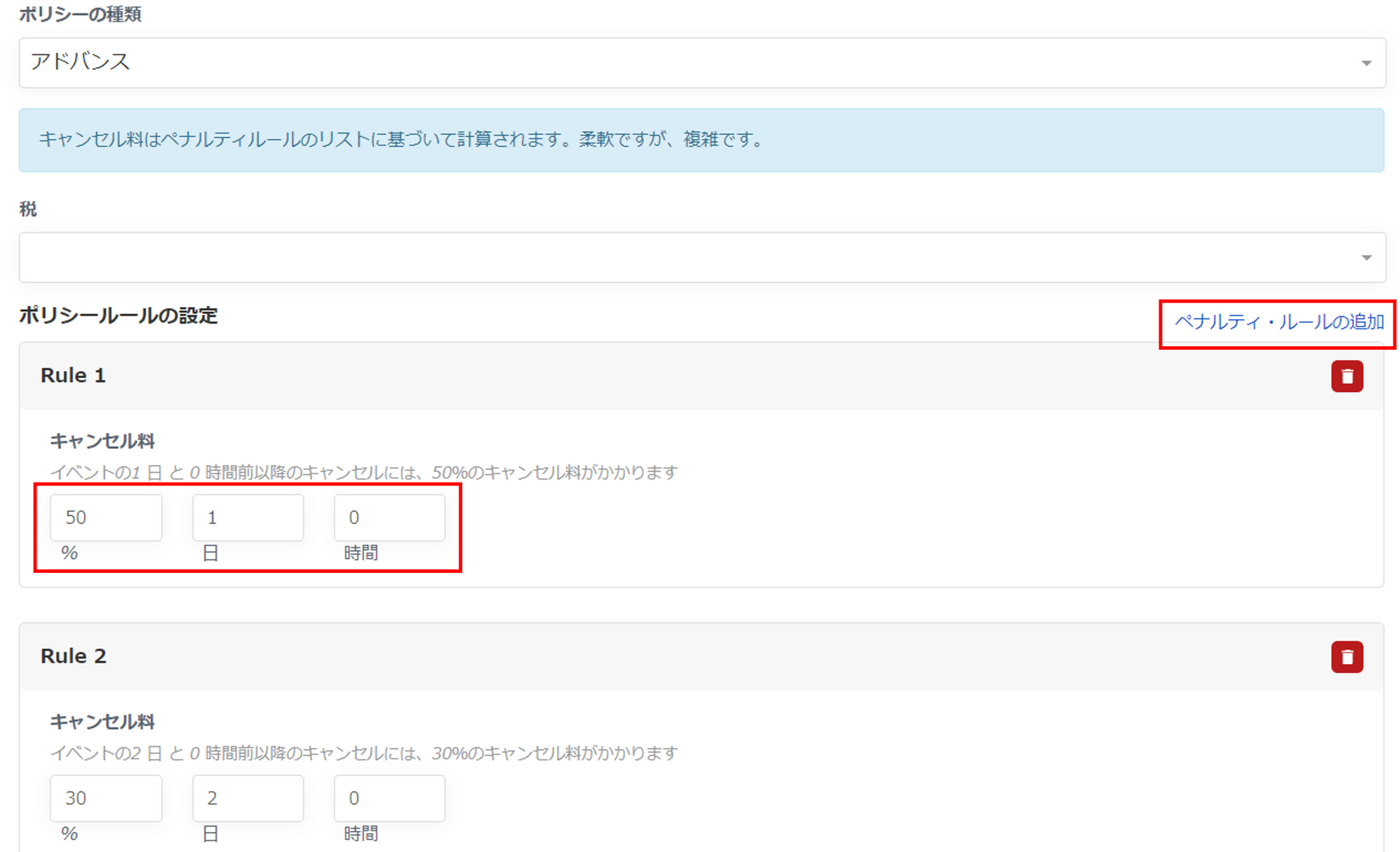Delete Rule 2 with trash icon

click(1346, 657)
